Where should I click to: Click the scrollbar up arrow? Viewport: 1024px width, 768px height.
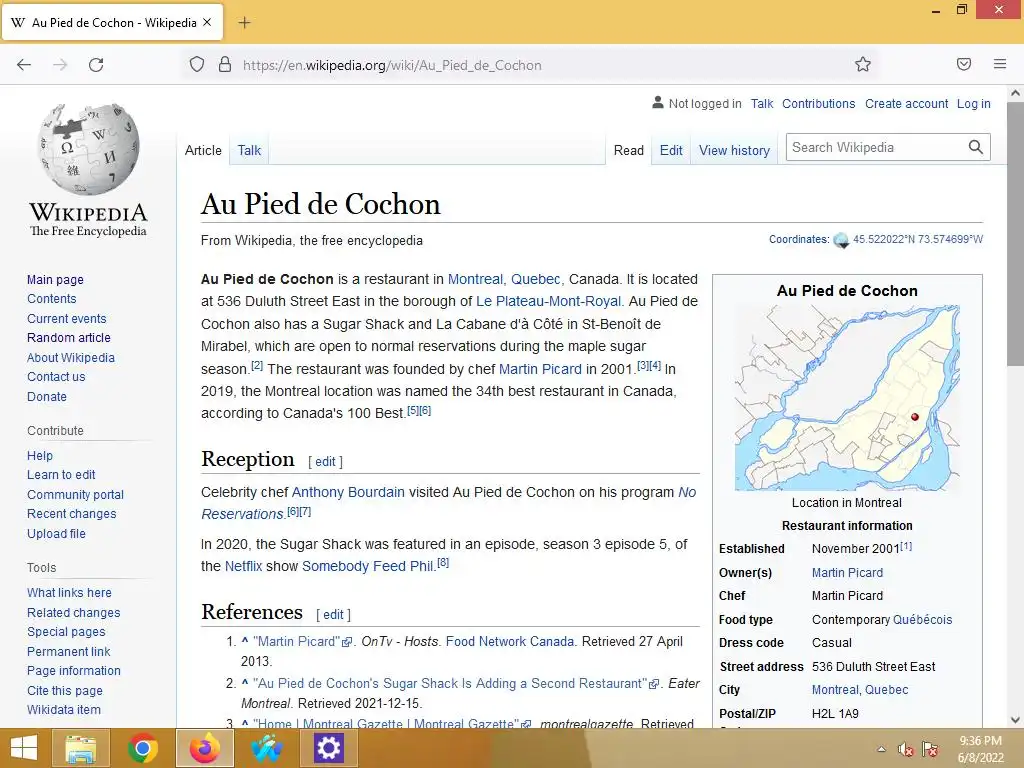coord(1015,93)
